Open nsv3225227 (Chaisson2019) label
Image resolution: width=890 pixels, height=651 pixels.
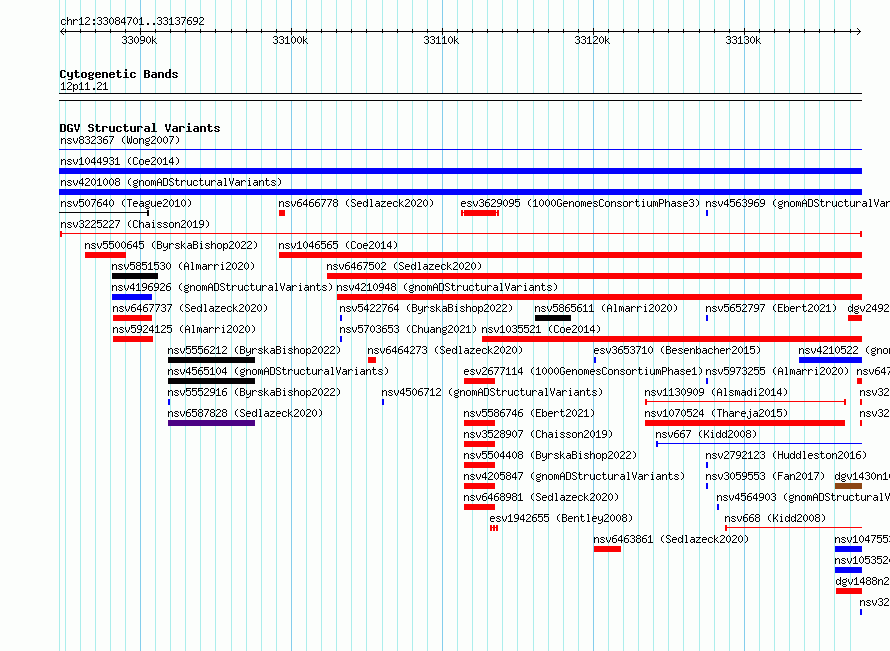[135, 224]
